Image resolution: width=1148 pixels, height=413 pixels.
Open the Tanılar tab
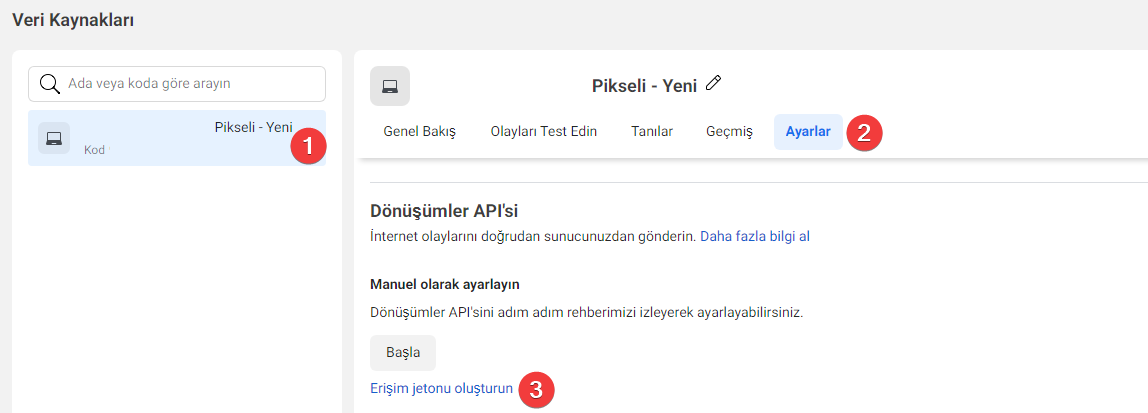[652, 132]
